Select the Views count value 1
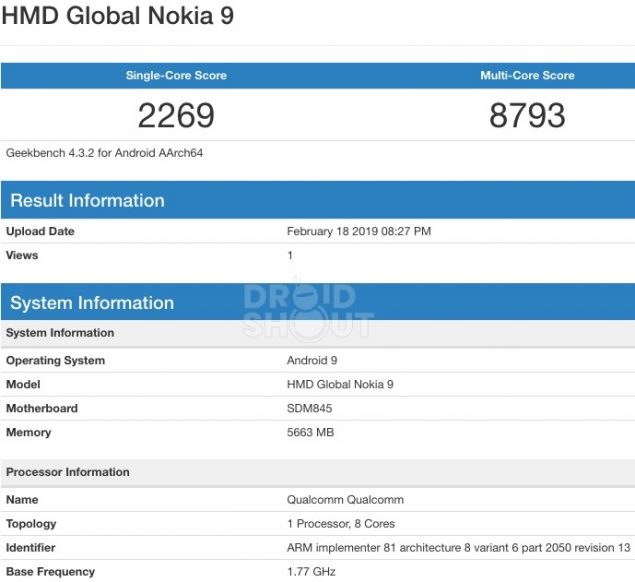The image size is (635, 582). (290, 255)
